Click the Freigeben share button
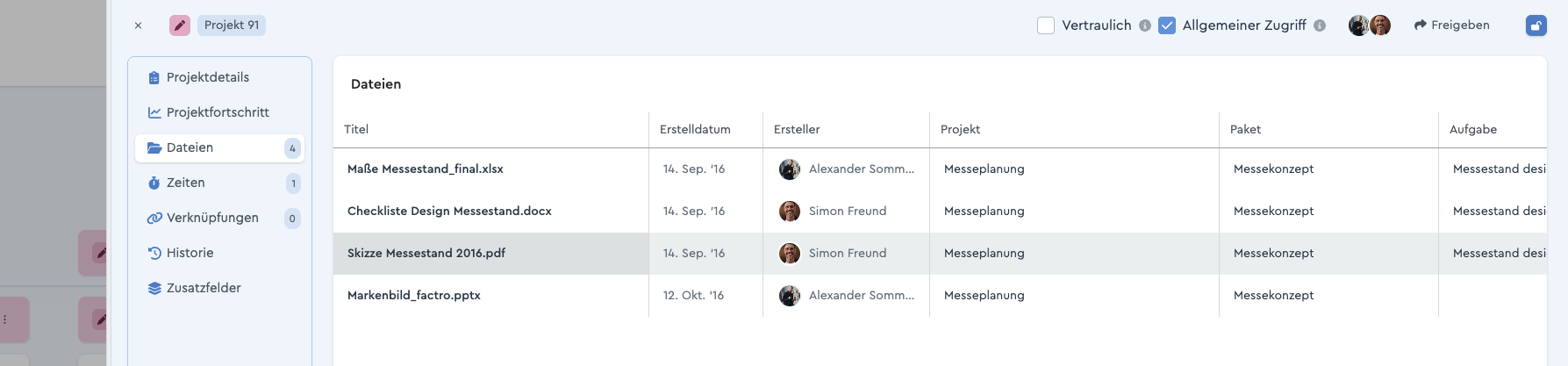The width and height of the screenshot is (1568, 366). tap(1451, 25)
